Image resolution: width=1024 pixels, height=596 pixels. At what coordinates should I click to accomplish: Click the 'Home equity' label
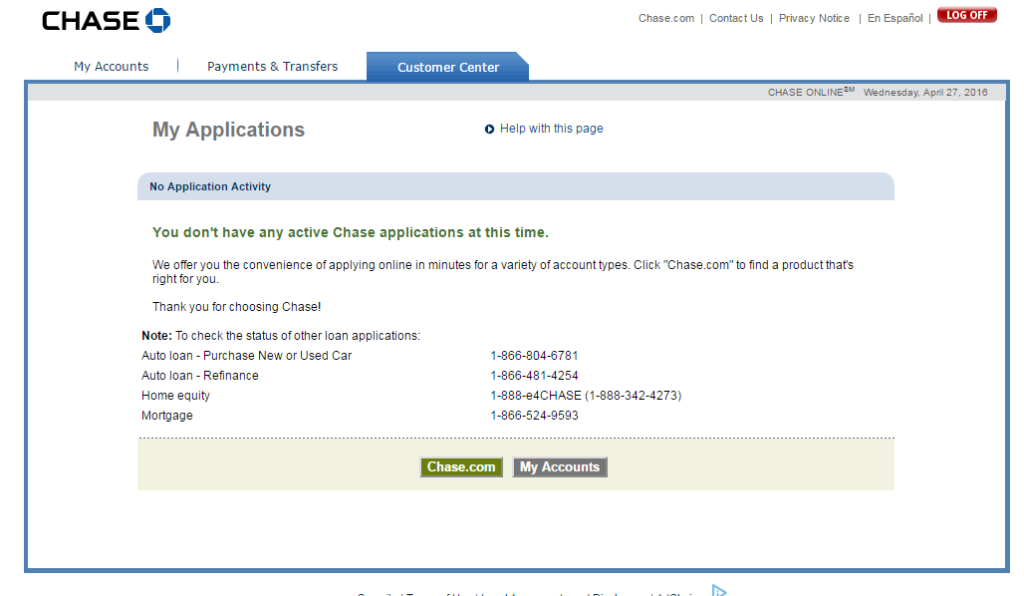coord(176,396)
